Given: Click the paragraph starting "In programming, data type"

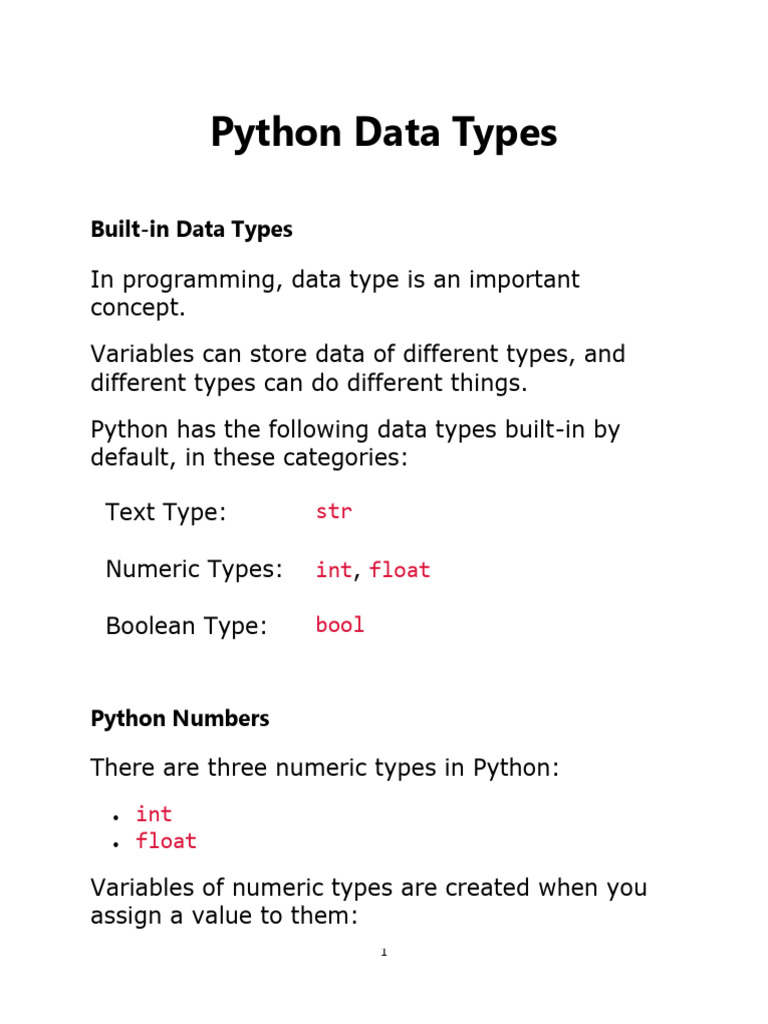Looking at the screenshot, I should coord(335,293).
